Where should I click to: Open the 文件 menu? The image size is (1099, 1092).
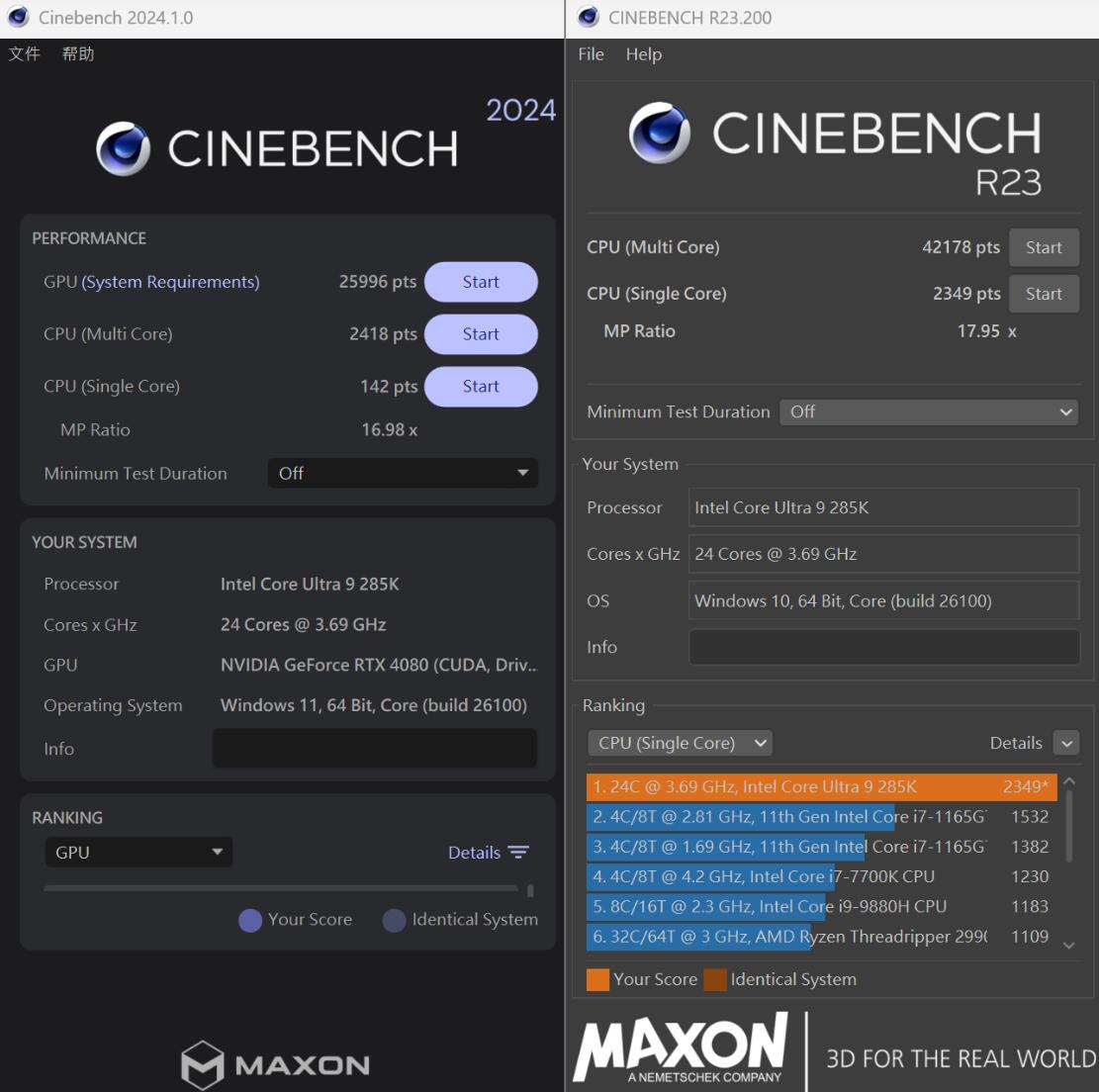24,54
